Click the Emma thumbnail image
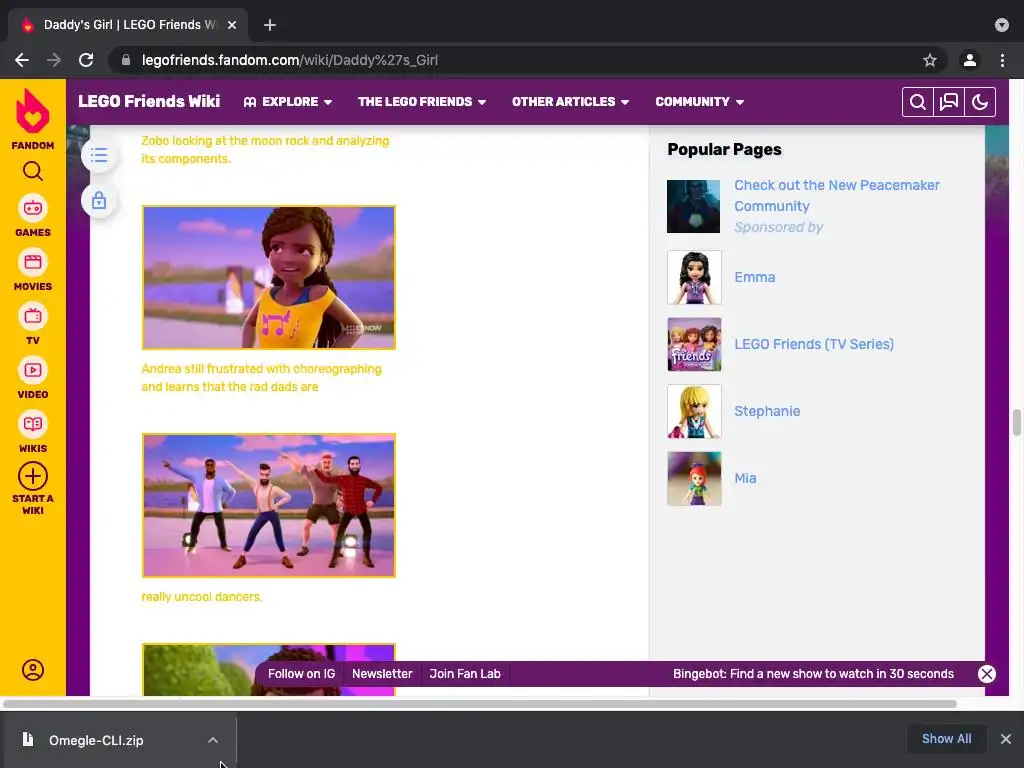The height and width of the screenshot is (768, 1024). 694,277
